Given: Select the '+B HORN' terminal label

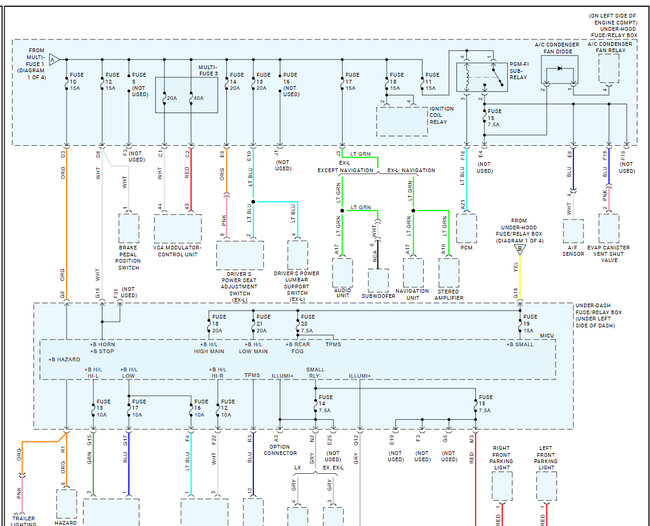Looking at the screenshot, I should click(x=102, y=344).
